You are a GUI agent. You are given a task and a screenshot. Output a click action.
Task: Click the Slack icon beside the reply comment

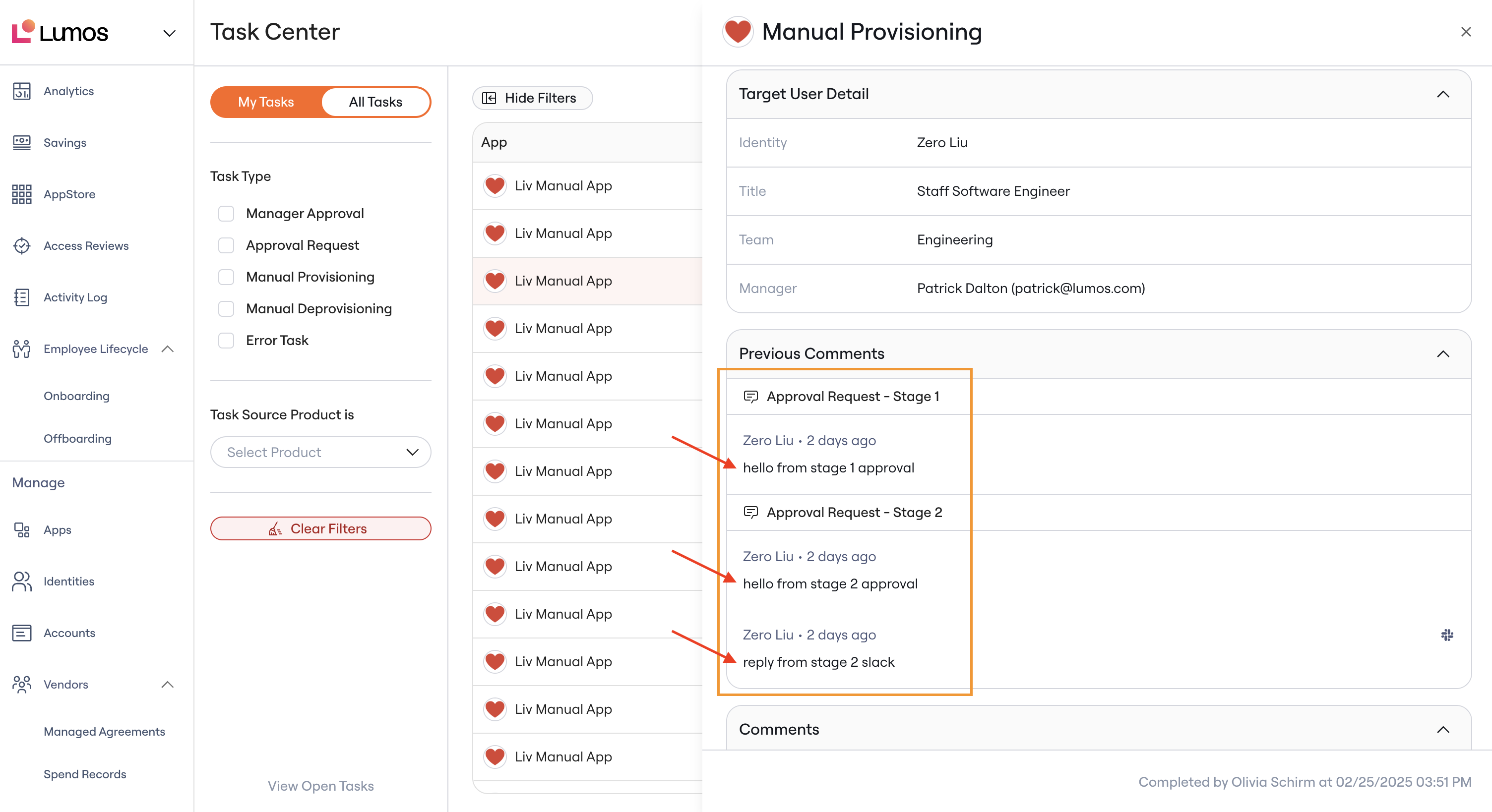[1447, 635]
